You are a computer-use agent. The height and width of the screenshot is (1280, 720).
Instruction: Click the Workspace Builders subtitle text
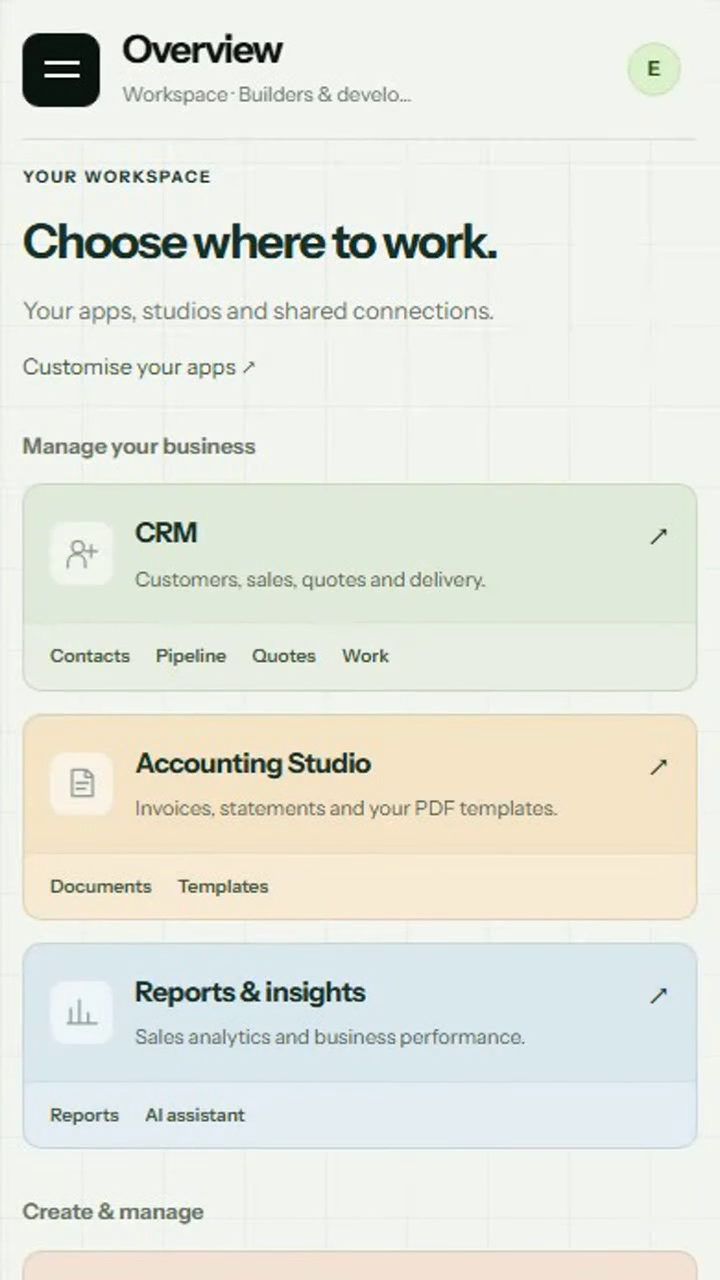click(x=267, y=95)
